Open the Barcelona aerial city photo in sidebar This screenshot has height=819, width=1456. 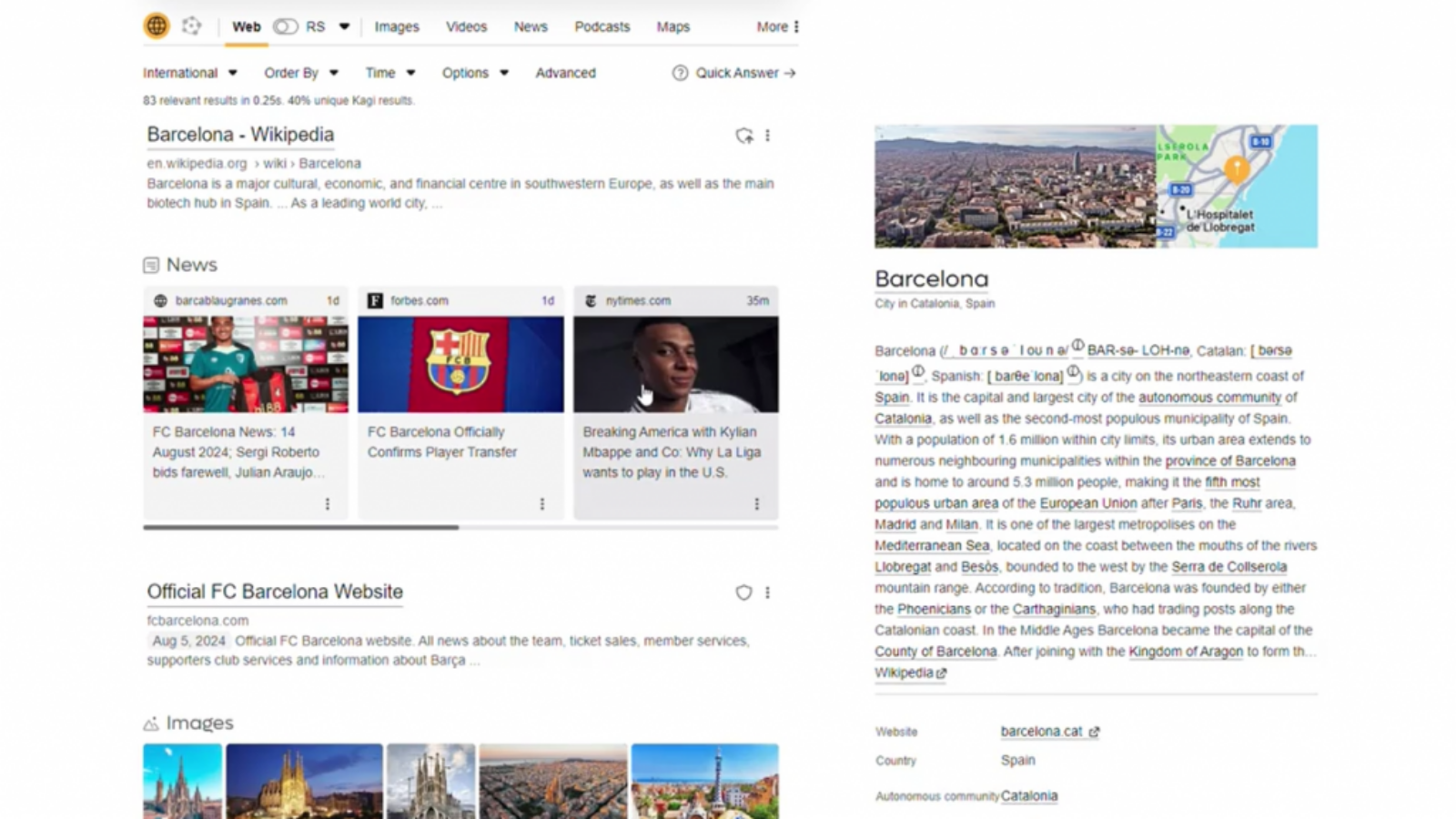click(x=1016, y=187)
